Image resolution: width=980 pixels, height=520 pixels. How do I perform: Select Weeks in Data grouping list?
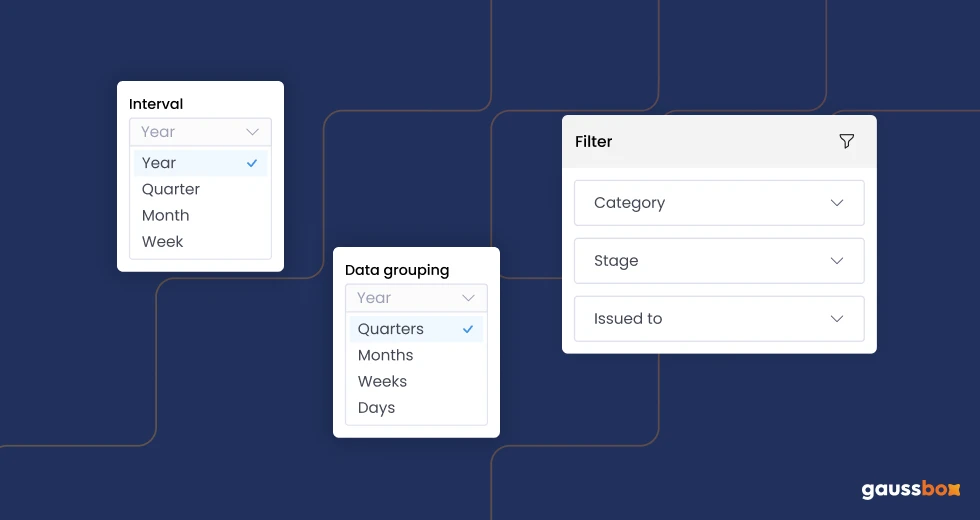(x=383, y=381)
